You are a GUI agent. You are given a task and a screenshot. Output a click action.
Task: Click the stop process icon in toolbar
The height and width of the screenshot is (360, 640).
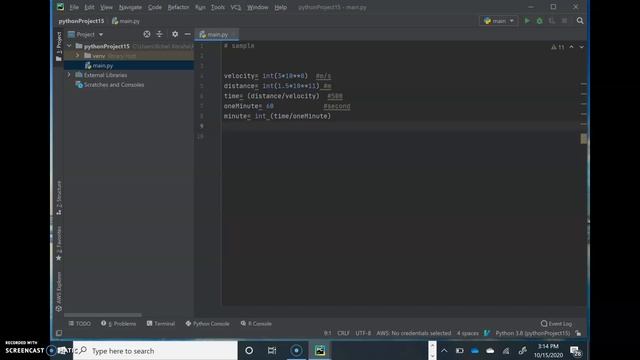pos(564,20)
